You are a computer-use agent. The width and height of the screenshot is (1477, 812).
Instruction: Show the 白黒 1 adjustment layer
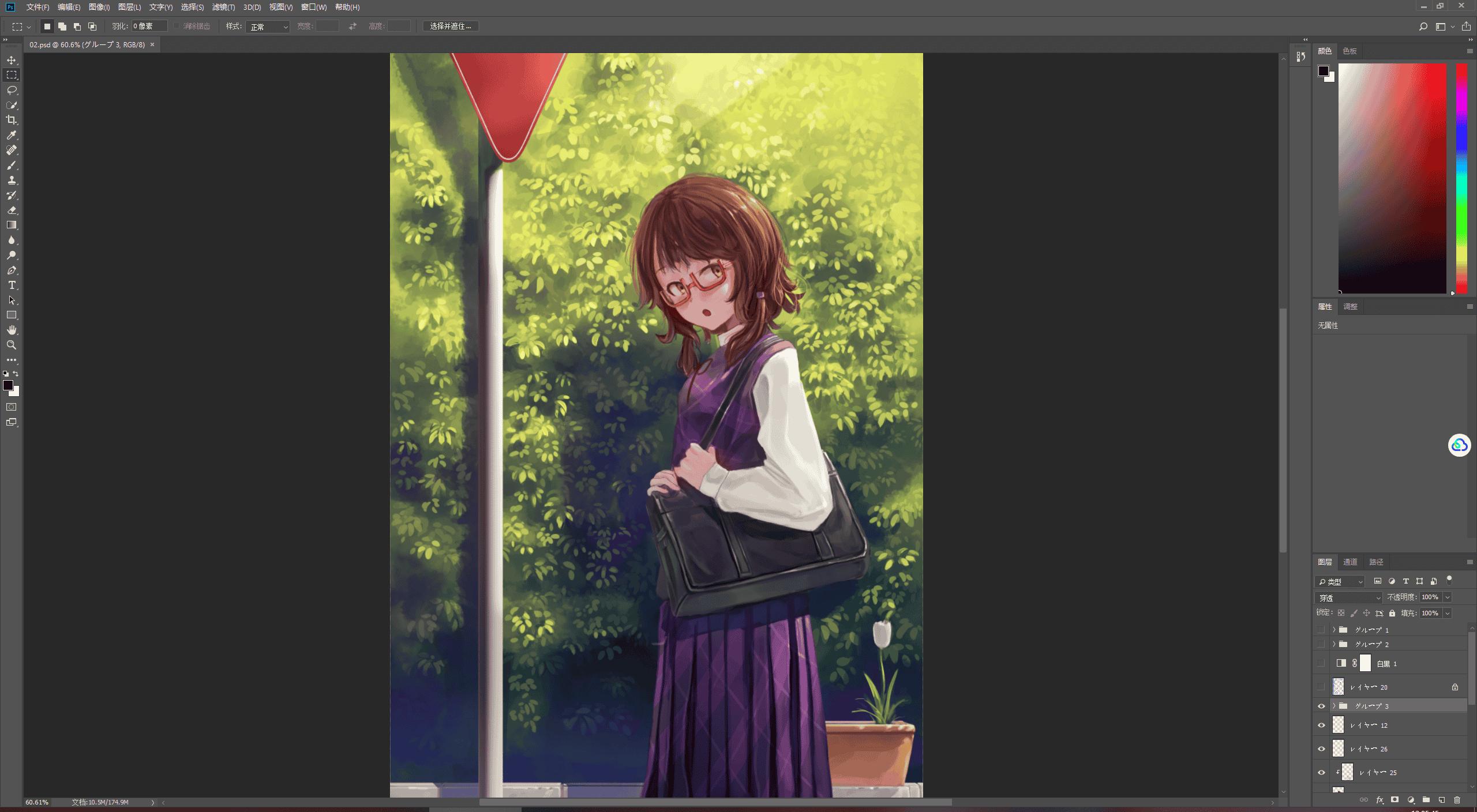click(1321, 663)
